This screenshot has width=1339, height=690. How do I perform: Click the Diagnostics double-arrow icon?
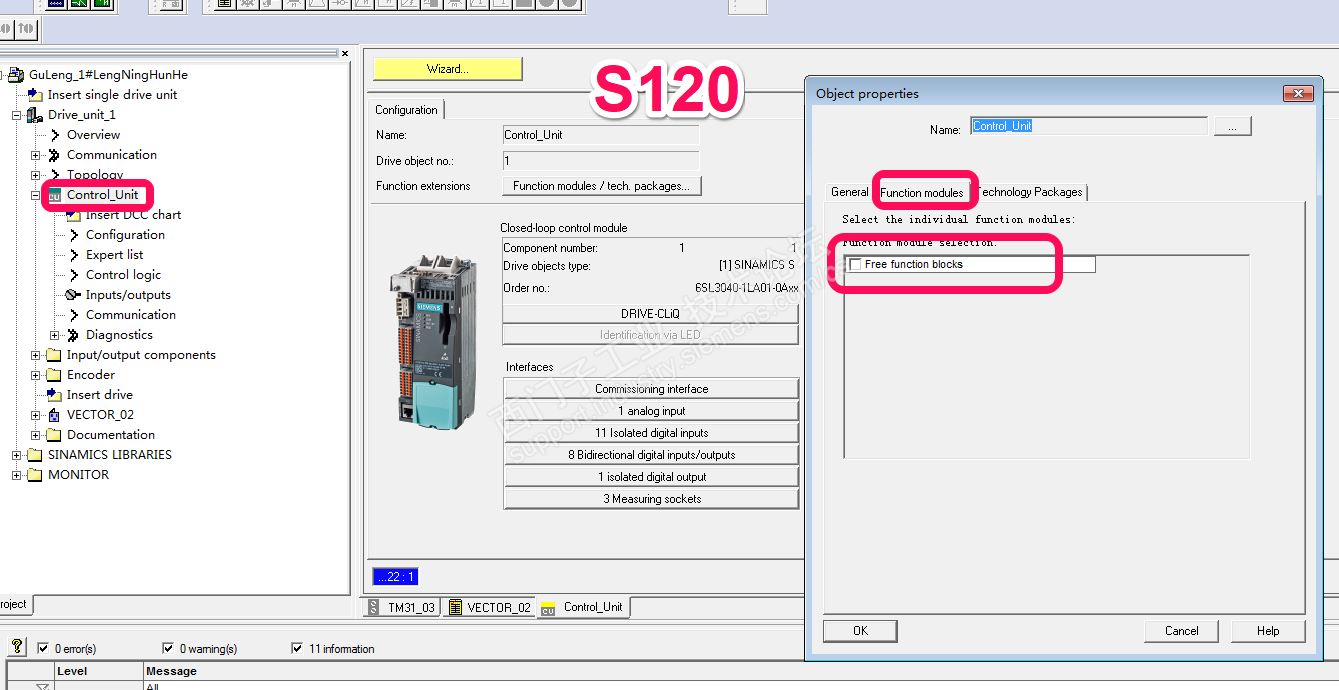tap(74, 335)
